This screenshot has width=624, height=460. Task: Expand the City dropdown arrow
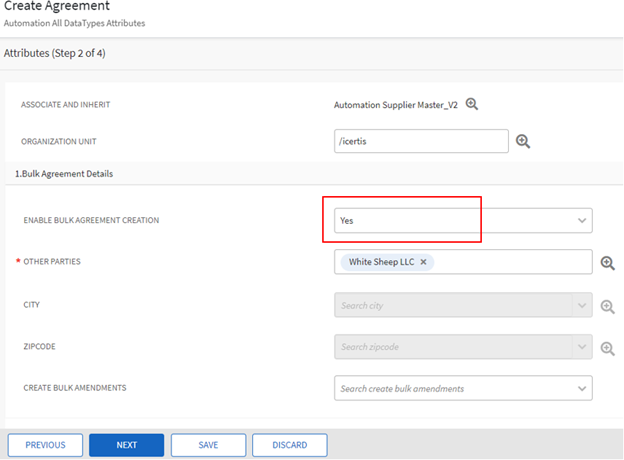[581, 306]
